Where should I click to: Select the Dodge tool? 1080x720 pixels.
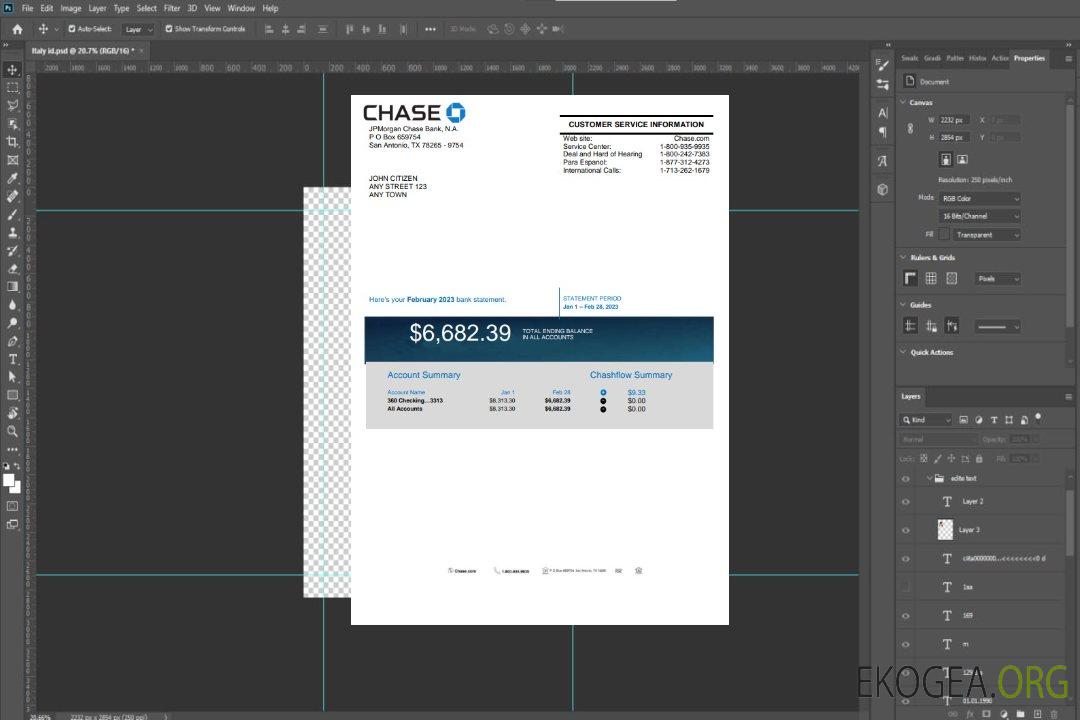(x=12, y=322)
